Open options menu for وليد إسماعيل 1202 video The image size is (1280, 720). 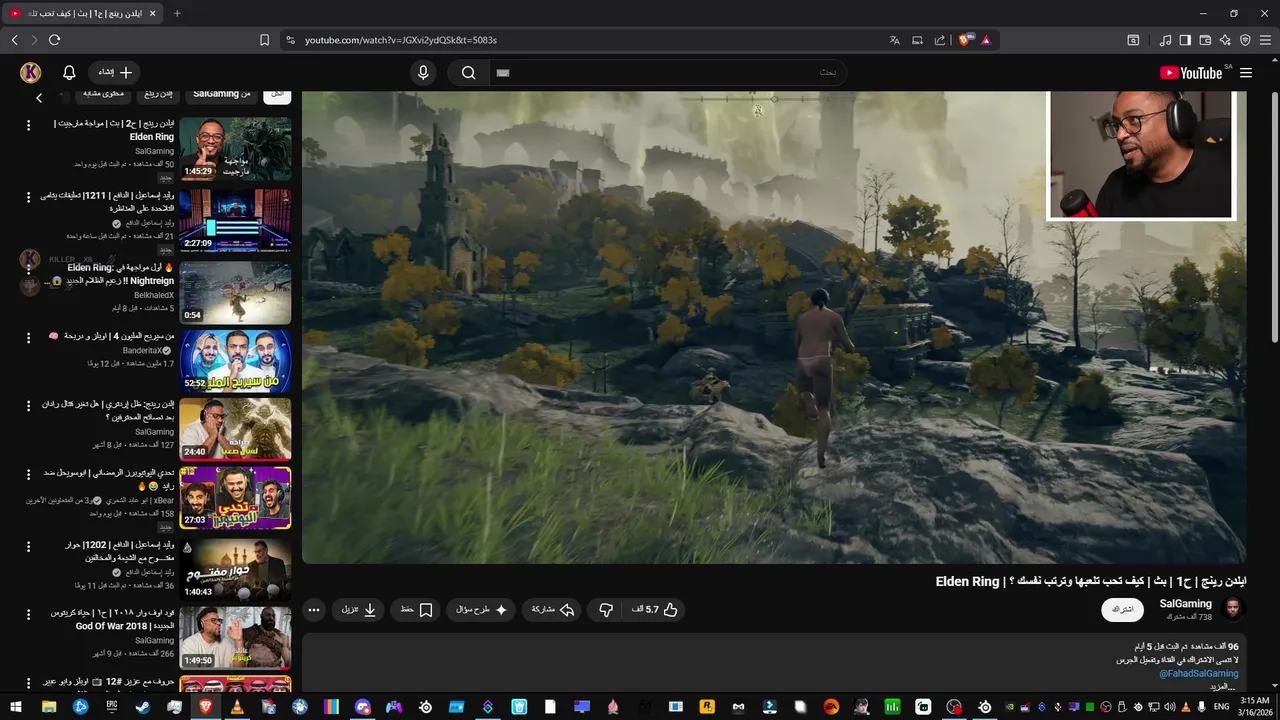tap(28, 547)
